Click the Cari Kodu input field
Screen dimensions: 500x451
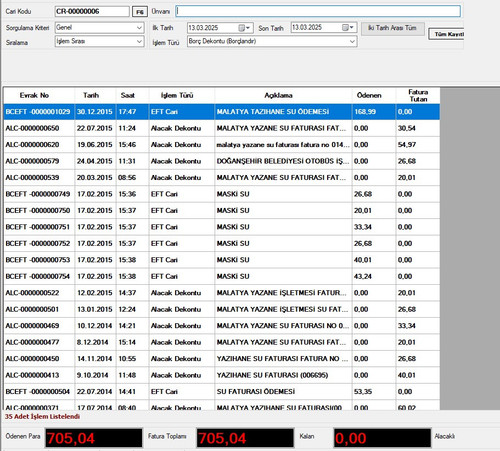pyautogui.click(x=92, y=11)
